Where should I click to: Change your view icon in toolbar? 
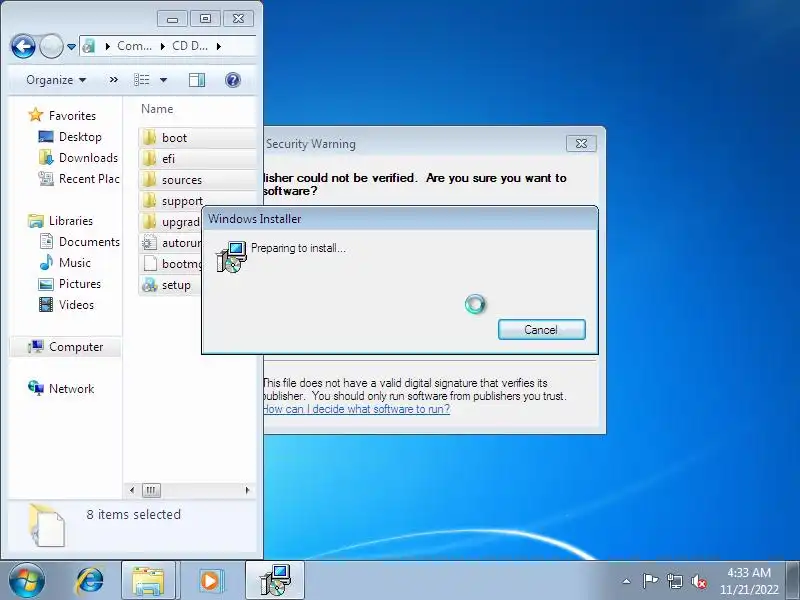point(142,80)
